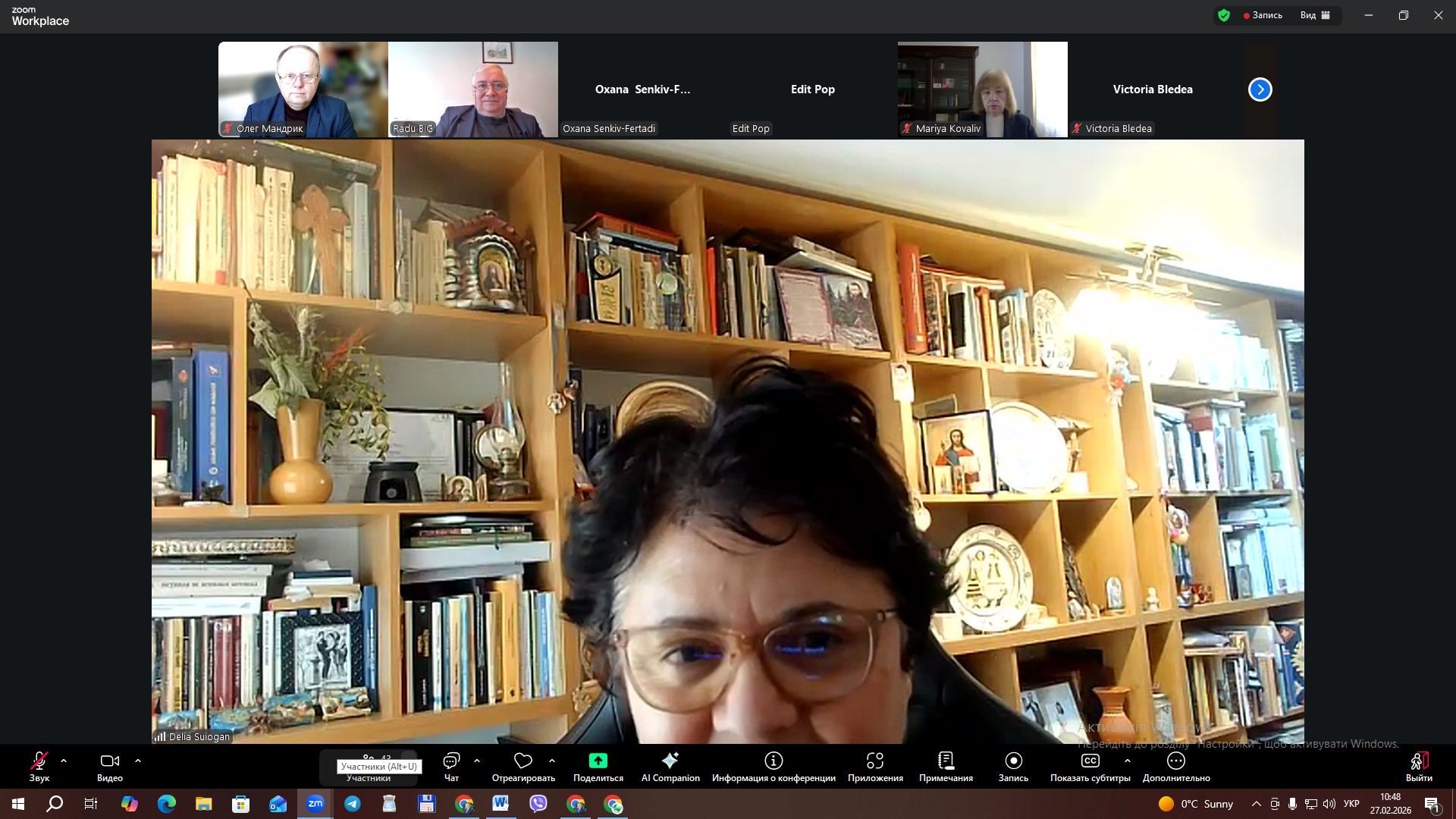Click green Поделиться share screen icon

click(598, 761)
